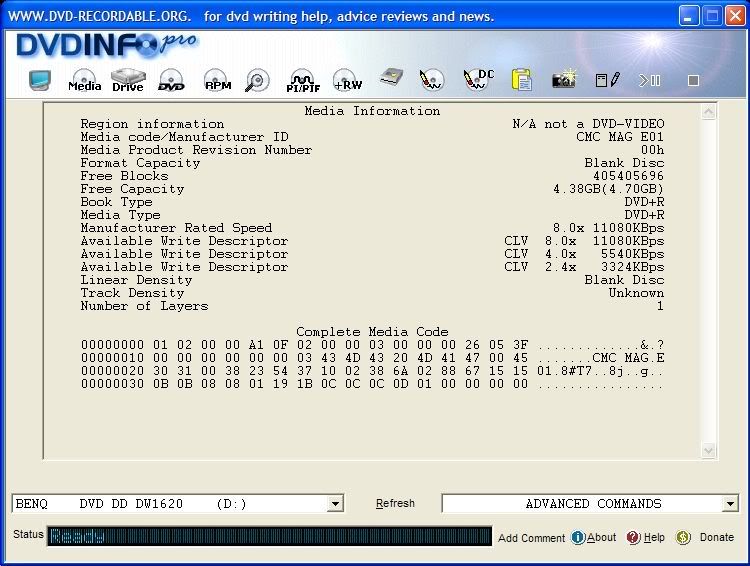Click the Add Comment link
The image size is (750, 566).
coord(531,538)
